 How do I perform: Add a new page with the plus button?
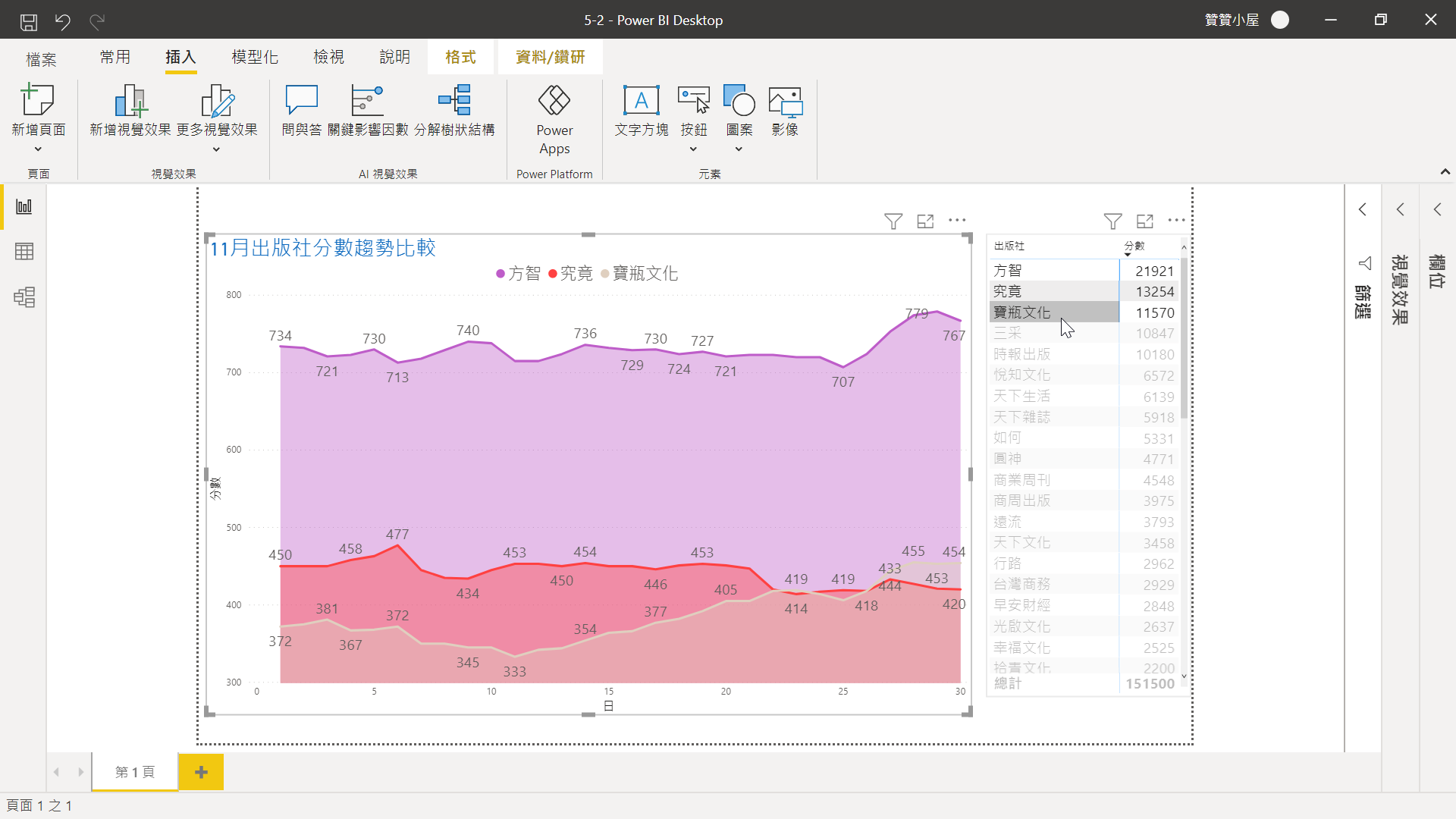click(201, 772)
